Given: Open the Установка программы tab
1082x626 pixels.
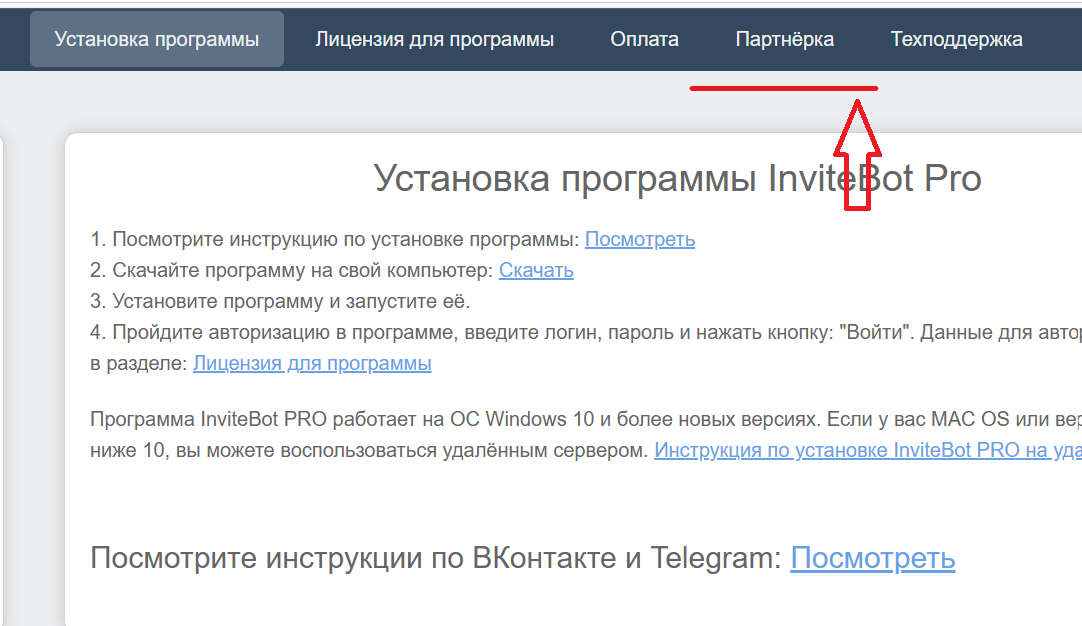Looking at the screenshot, I should 157,39.
